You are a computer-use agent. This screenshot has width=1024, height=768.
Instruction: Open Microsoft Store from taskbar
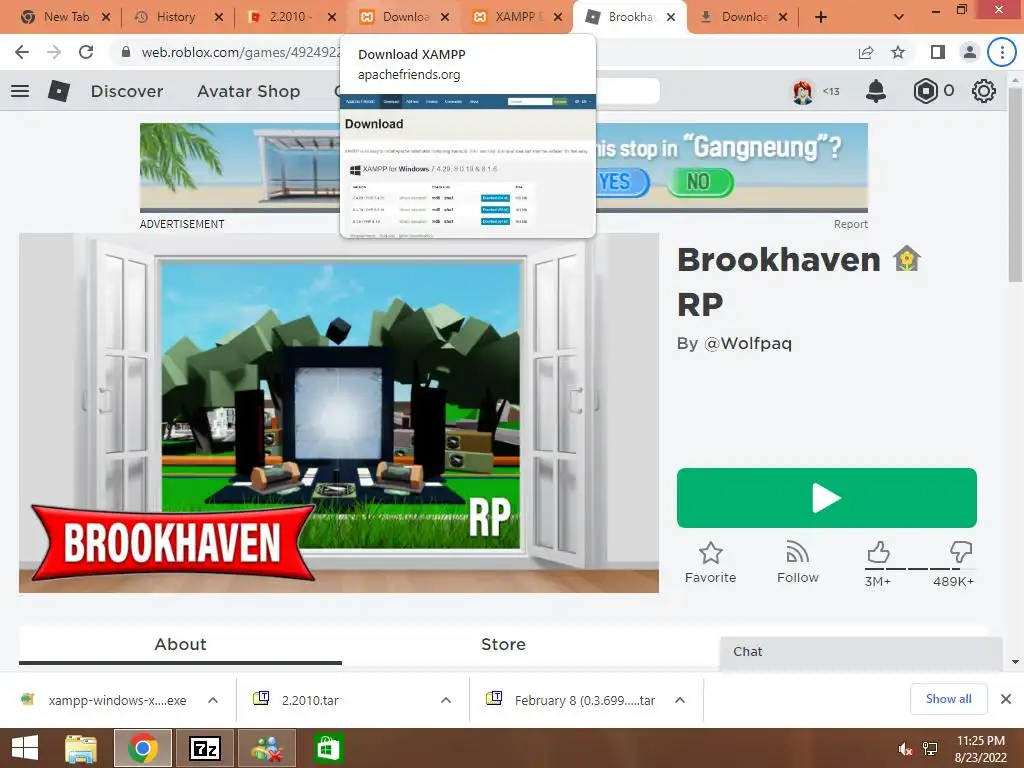(328, 748)
